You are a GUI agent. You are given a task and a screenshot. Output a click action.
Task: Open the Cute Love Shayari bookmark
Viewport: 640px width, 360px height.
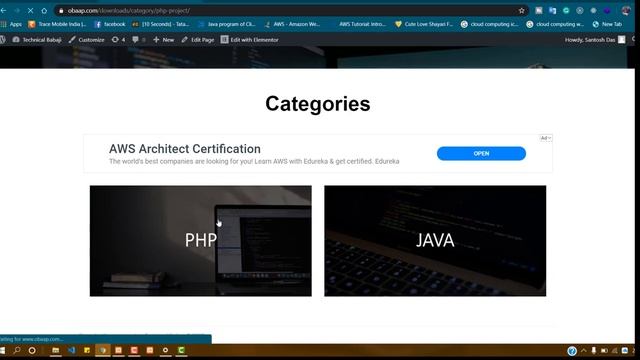424,24
